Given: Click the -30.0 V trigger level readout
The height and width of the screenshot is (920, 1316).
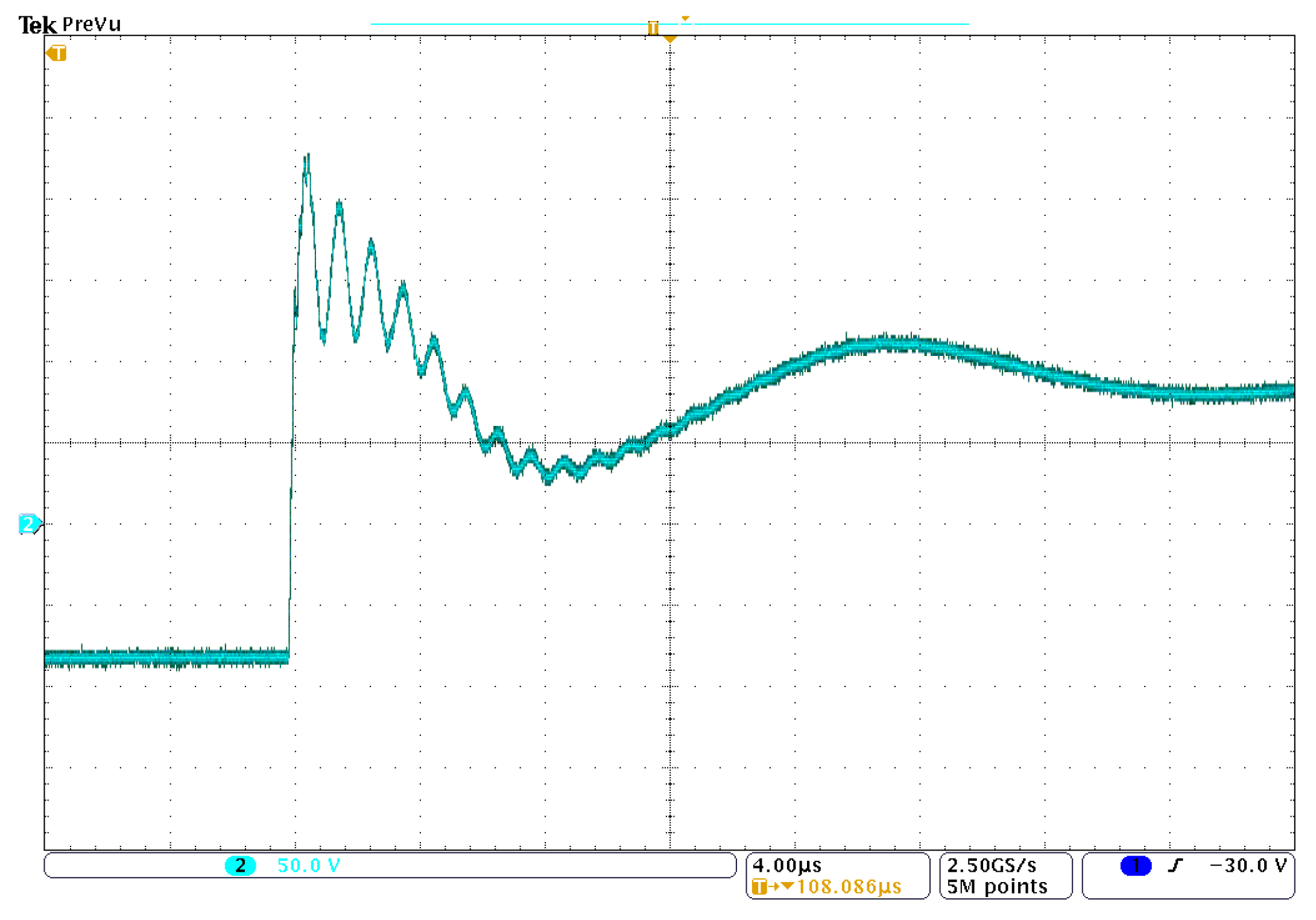Looking at the screenshot, I should (1247, 865).
